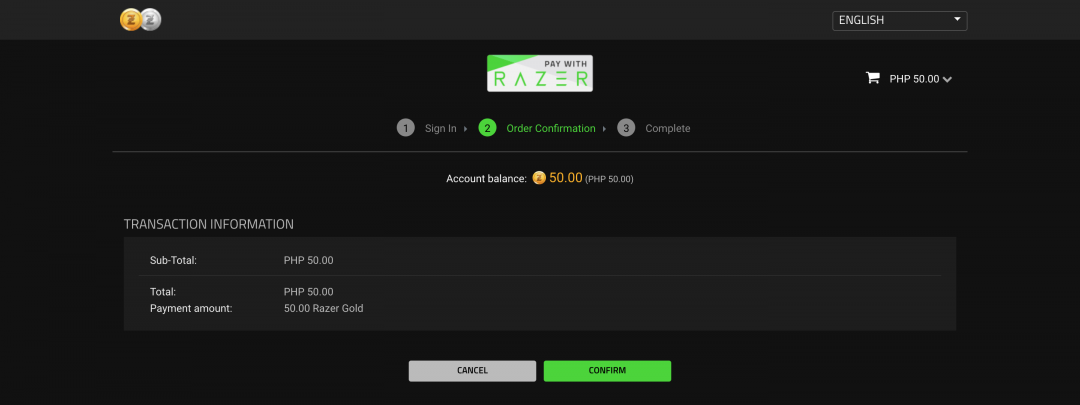Click the green step 2 circle
Image resolution: width=1080 pixels, height=405 pixels.
point(487,128)
